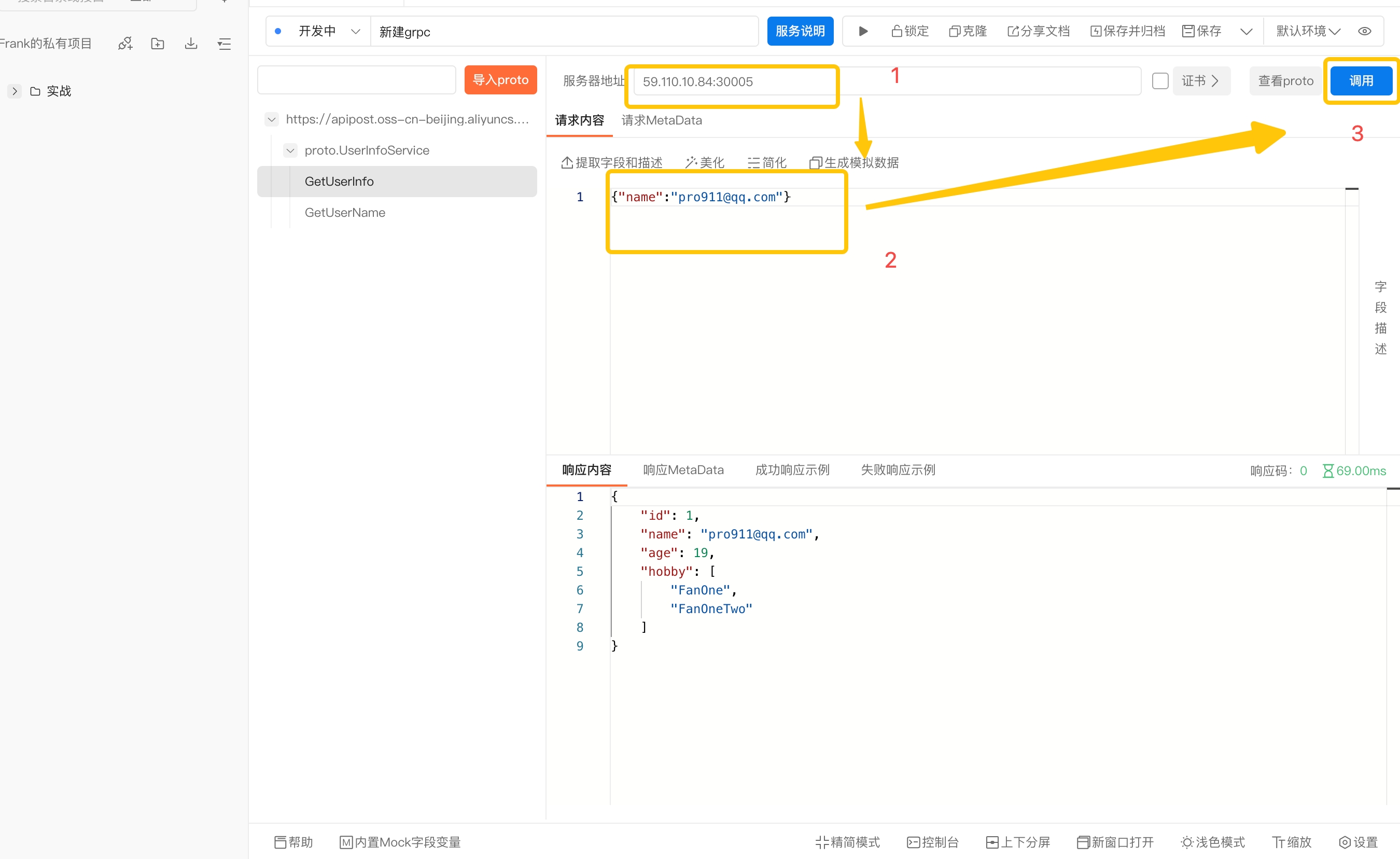Click the 导入proto import icon
Screen dimensions: 1400x859
(500, 81)
